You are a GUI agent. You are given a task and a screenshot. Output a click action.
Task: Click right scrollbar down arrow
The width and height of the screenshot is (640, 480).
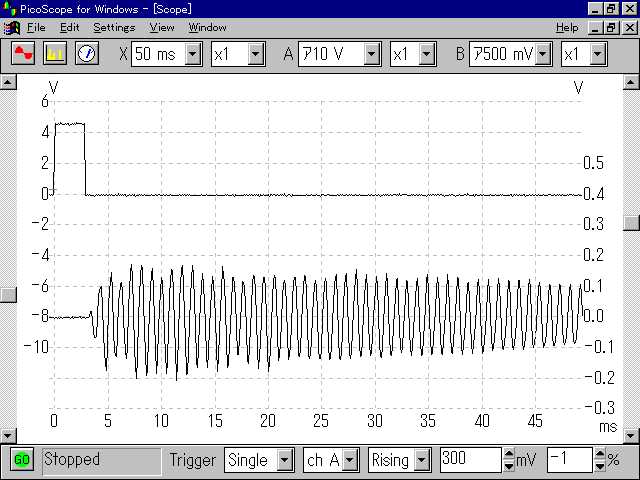(631, 436)
